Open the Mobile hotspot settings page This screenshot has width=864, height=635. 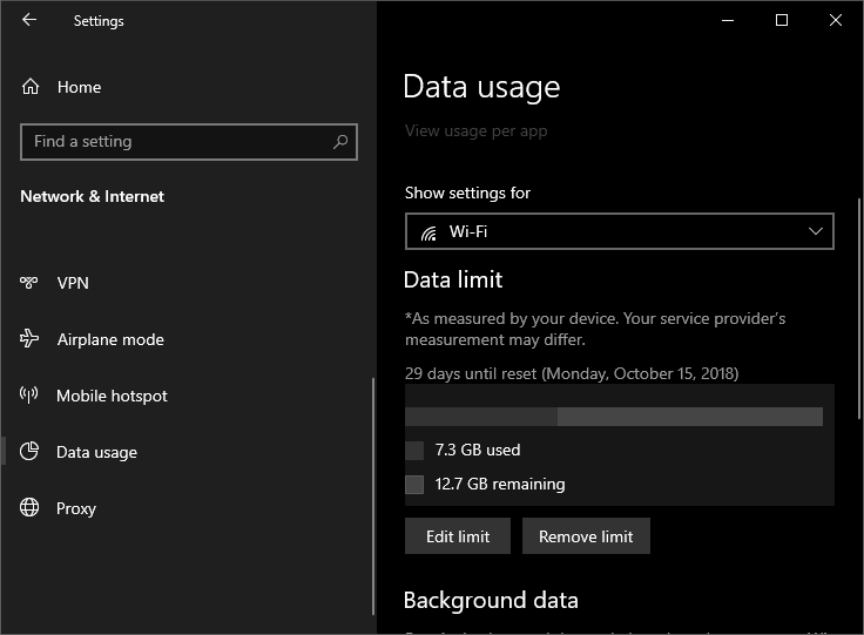pos(112,396)
